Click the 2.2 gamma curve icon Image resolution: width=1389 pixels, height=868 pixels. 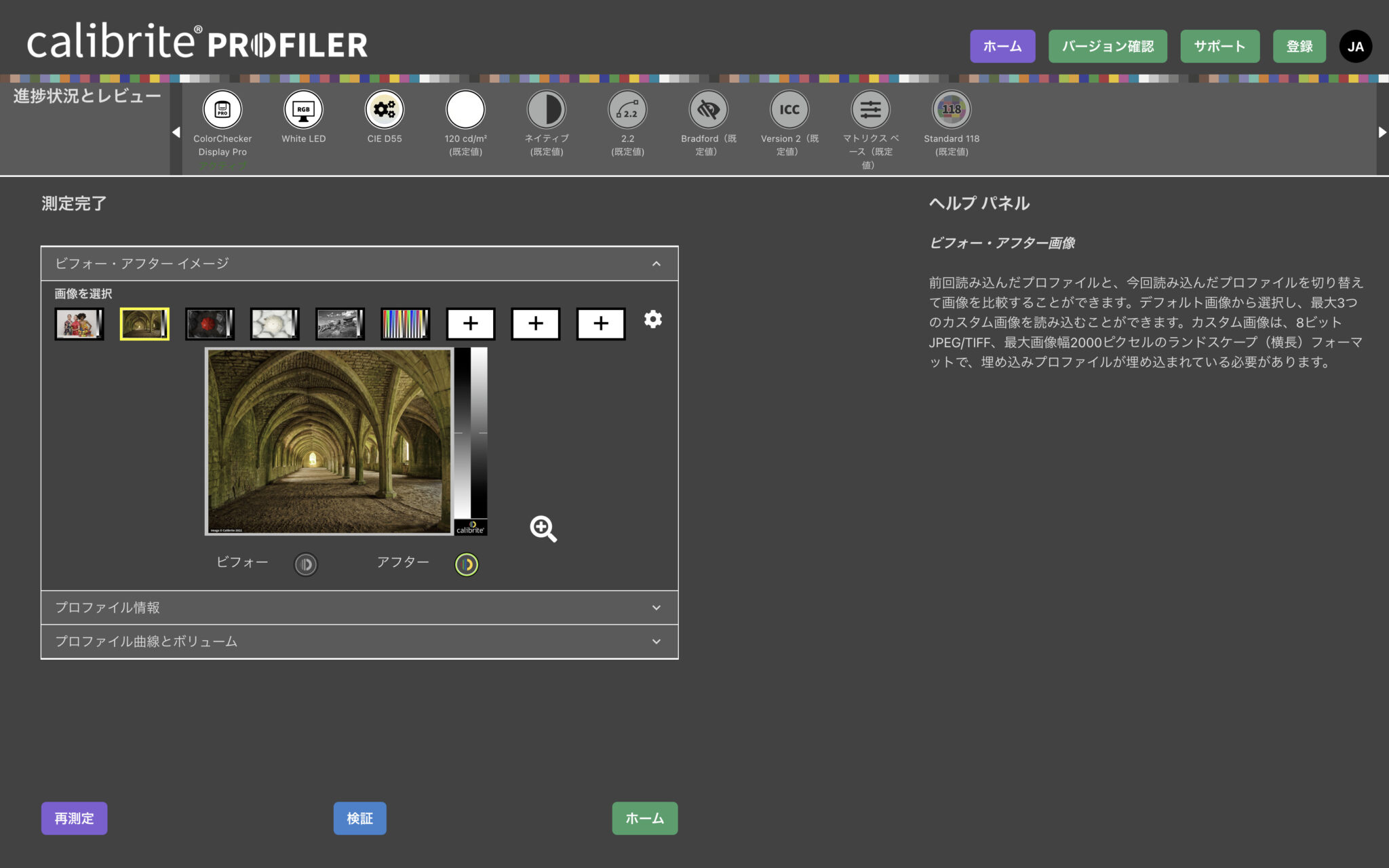coord(627,110)
